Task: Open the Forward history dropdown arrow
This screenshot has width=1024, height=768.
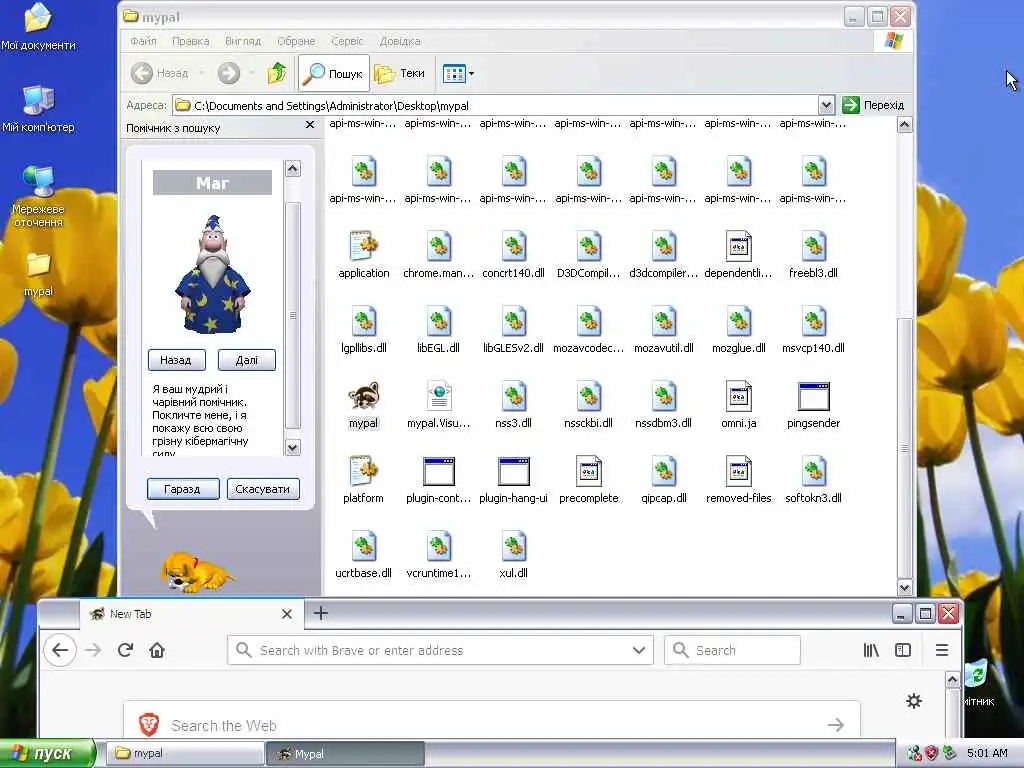Action: pyautogui.click(x=252, y=73)
